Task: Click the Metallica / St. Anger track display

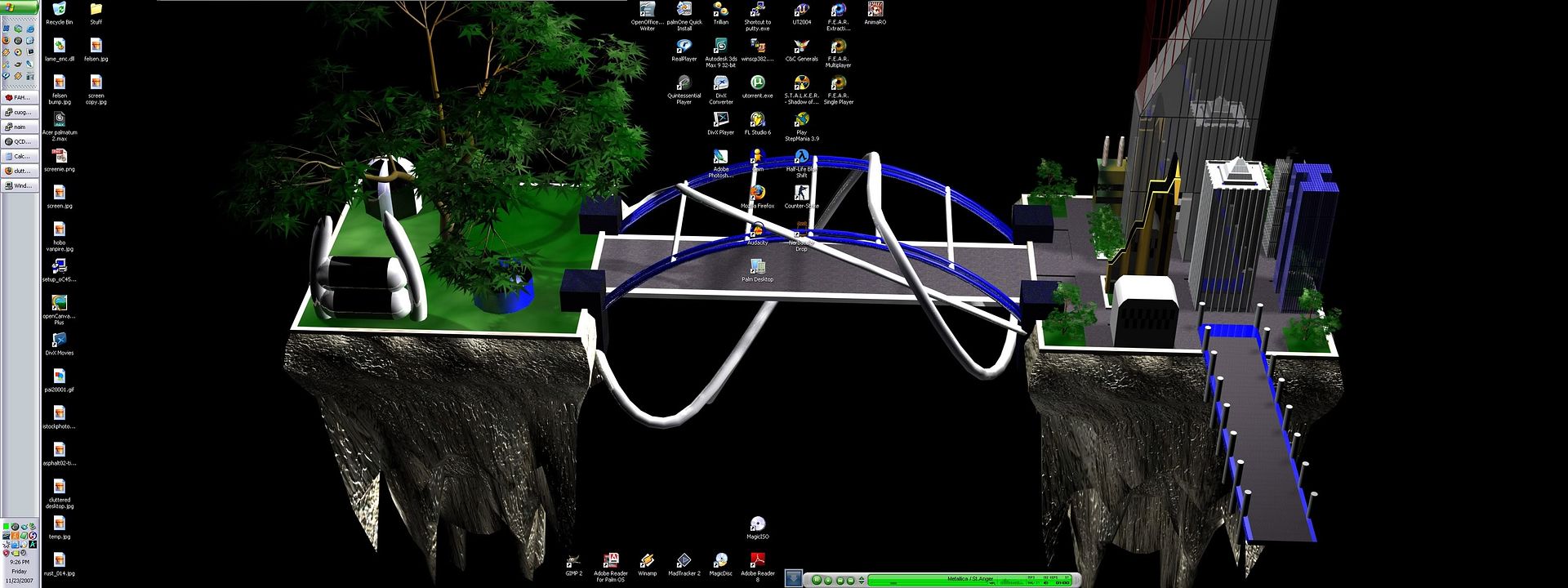Action: (x=970, y=578)
